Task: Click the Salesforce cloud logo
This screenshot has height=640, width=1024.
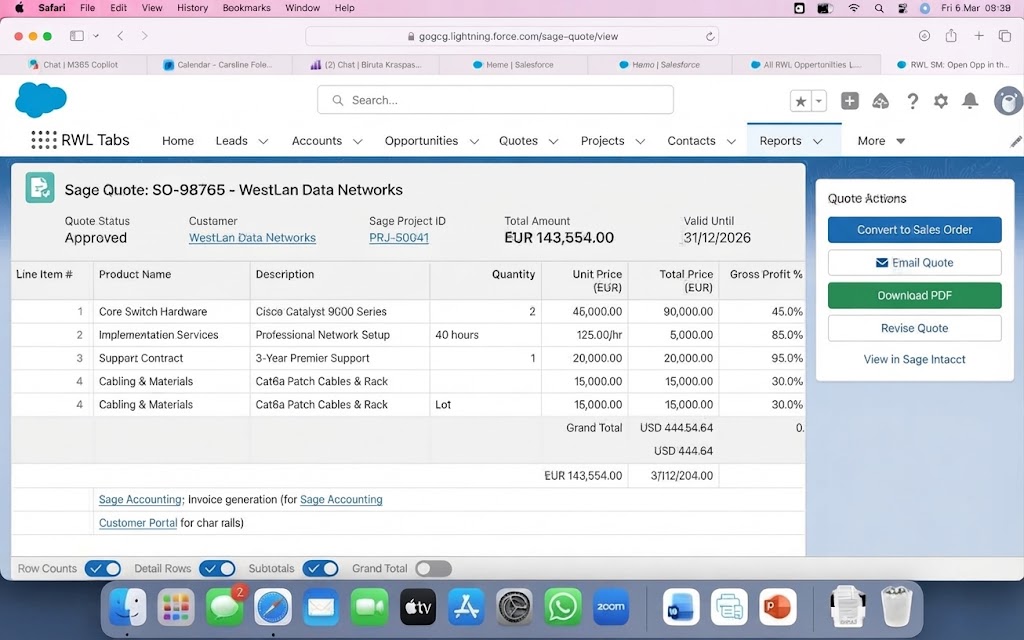Action: pos(40,100)
